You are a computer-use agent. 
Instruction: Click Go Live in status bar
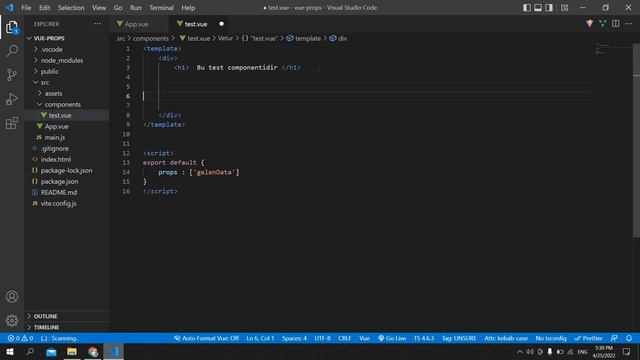click(x=392, y=338)
